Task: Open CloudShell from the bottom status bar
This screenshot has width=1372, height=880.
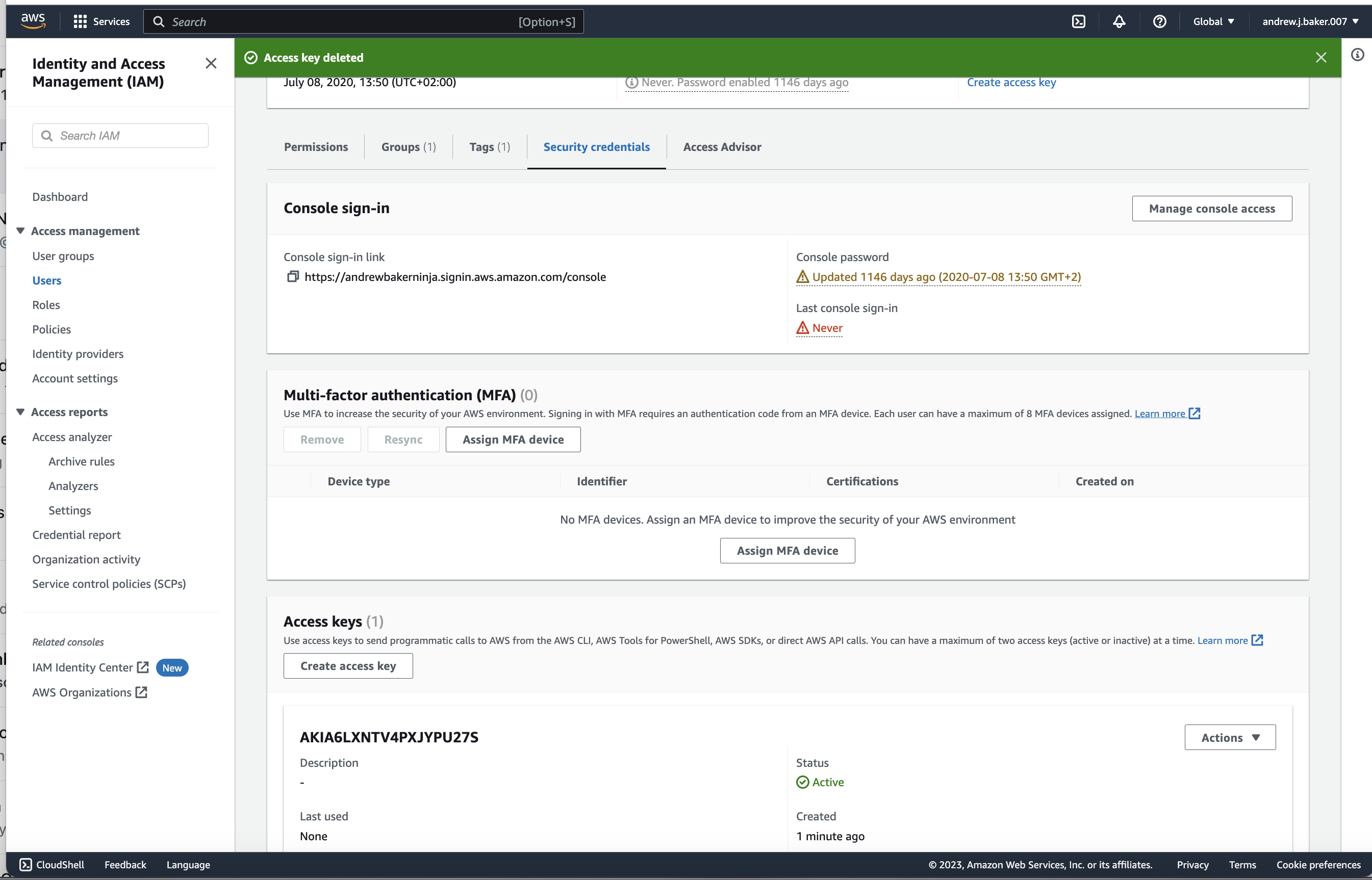Action: tap(52, 865)
